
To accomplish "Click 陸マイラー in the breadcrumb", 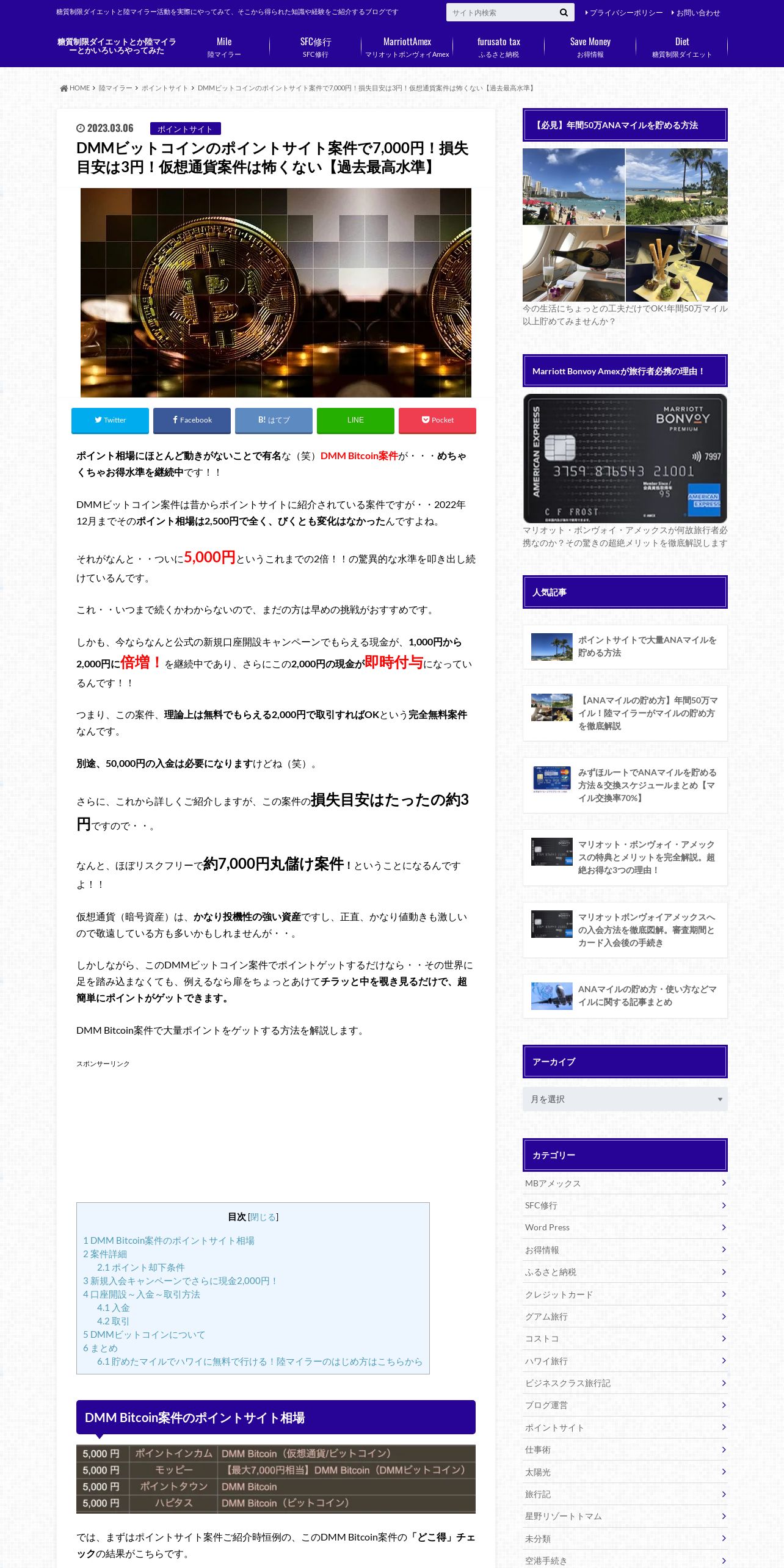I will [115, 88].
